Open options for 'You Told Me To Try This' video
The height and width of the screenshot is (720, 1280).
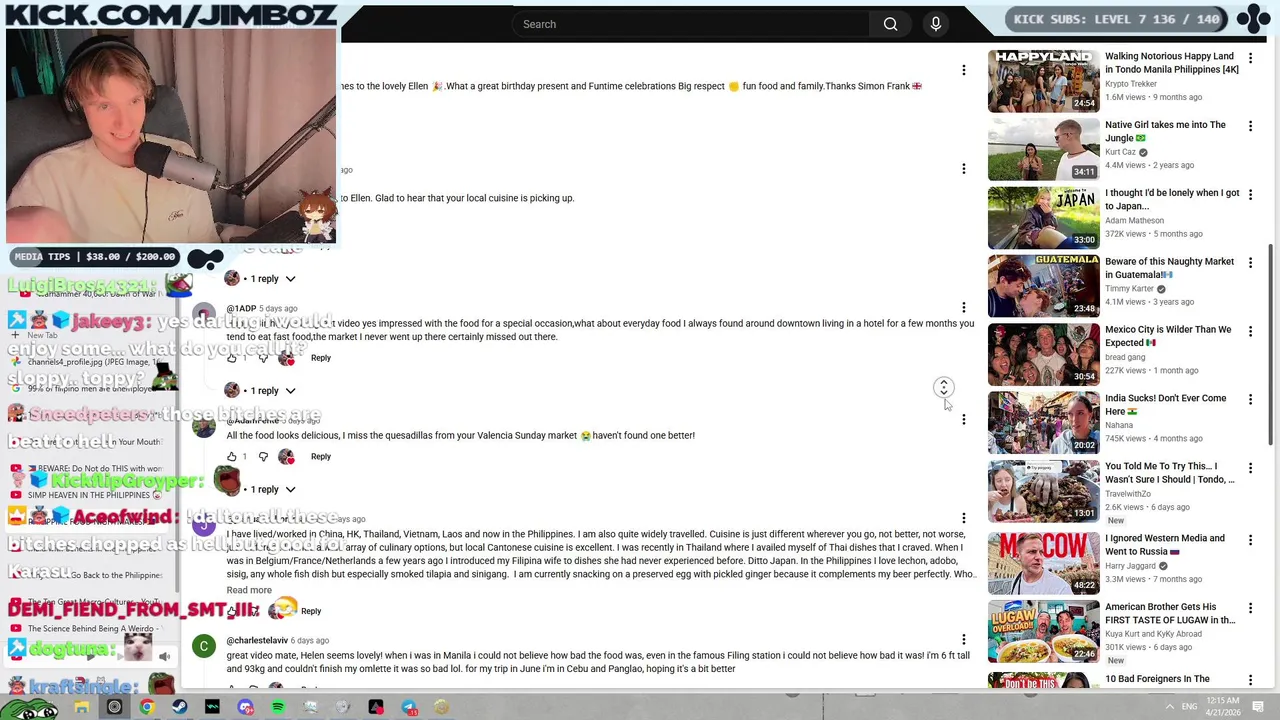click(x=1250, y=468)
